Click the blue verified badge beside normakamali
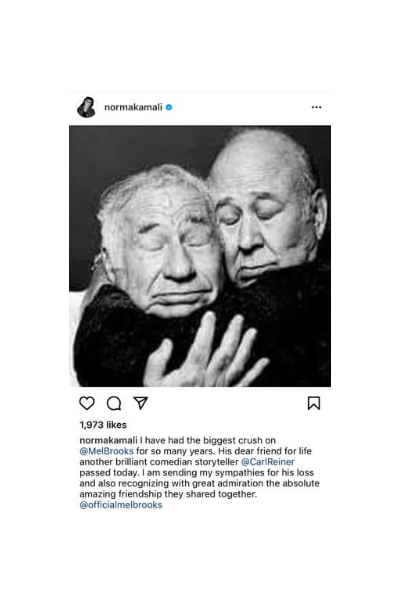Viewport: 400px width, 600px height. pyautogui.click(x=169, y=107)
